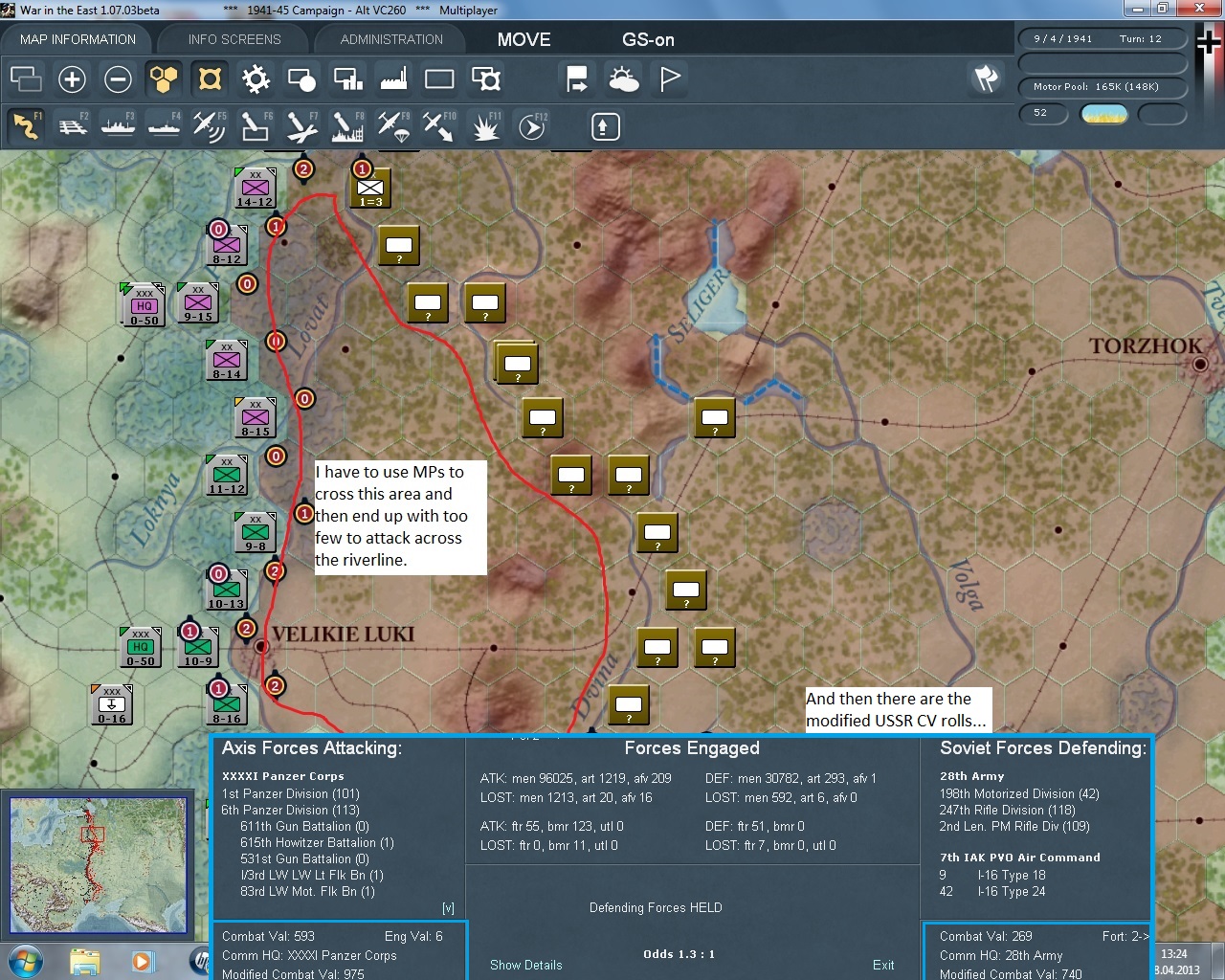Select the 11-12 green unit counter
The image size is (1225, 980).
pos(227,475)
